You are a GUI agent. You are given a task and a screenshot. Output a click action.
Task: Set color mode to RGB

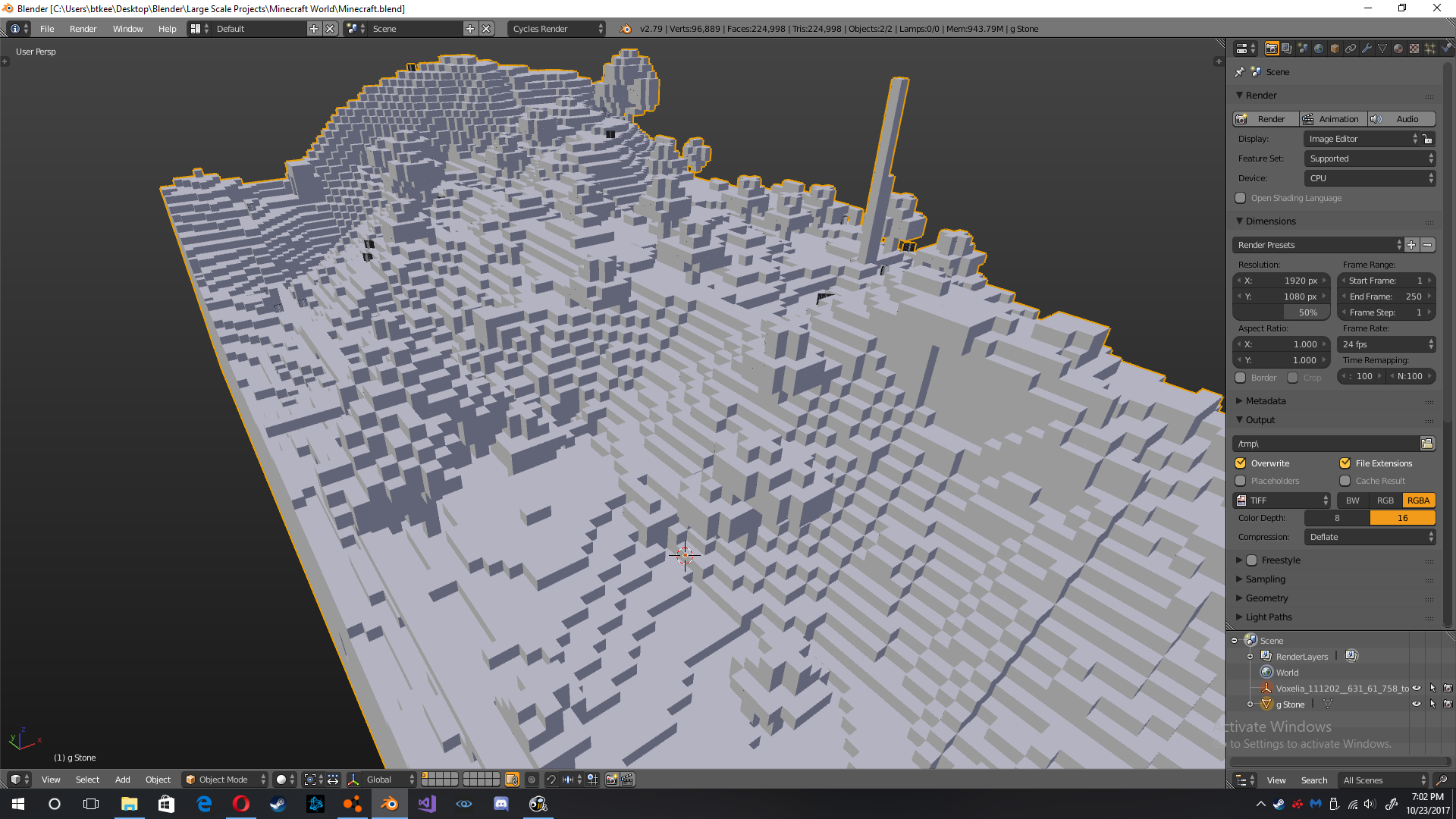coord(1385,500)
